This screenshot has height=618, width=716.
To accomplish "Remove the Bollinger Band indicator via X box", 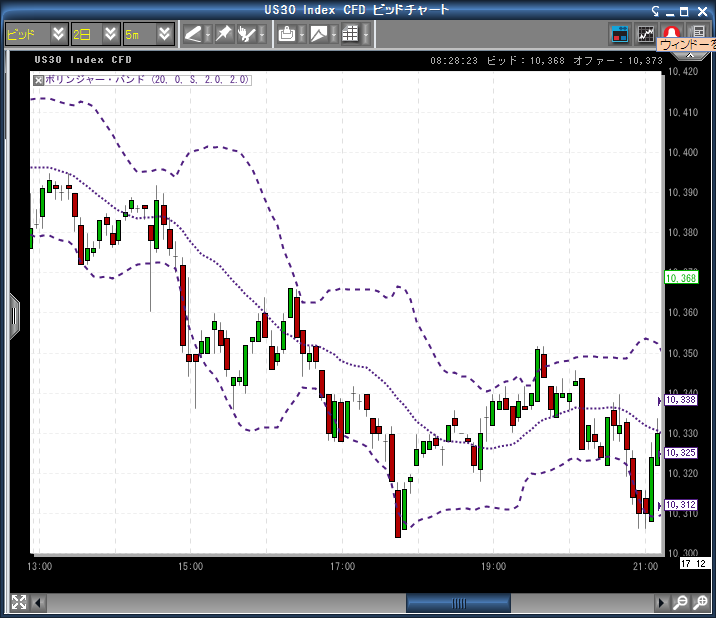I will click(39, 79).
